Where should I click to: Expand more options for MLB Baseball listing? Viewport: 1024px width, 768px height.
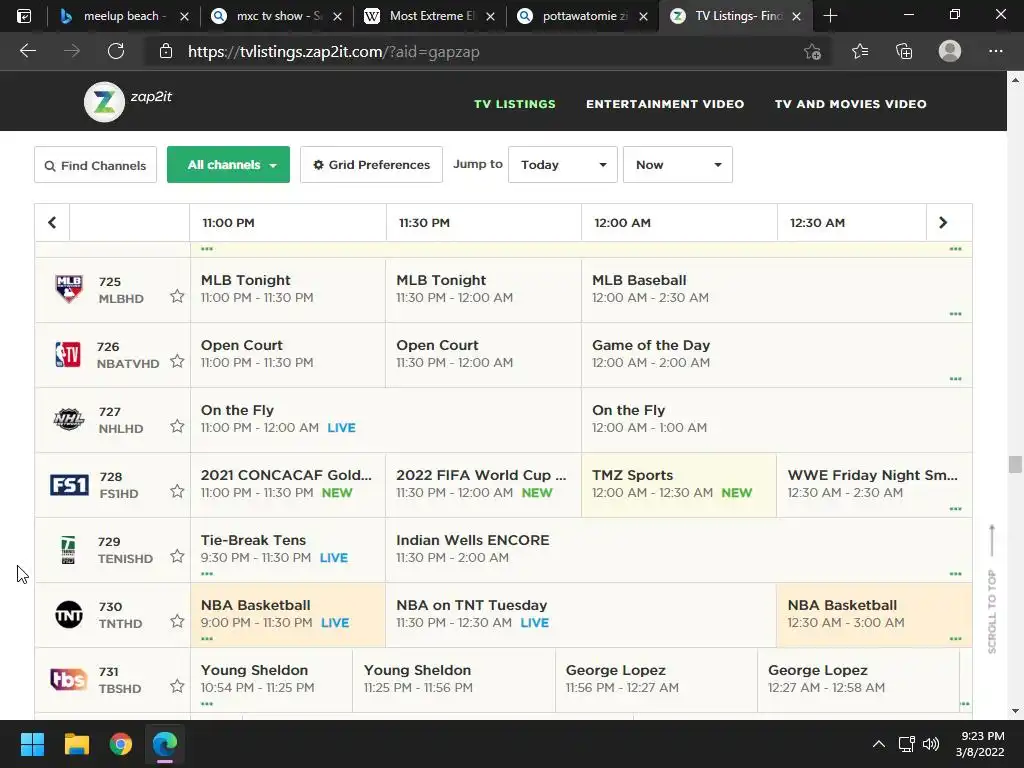[x=955, y=314]
